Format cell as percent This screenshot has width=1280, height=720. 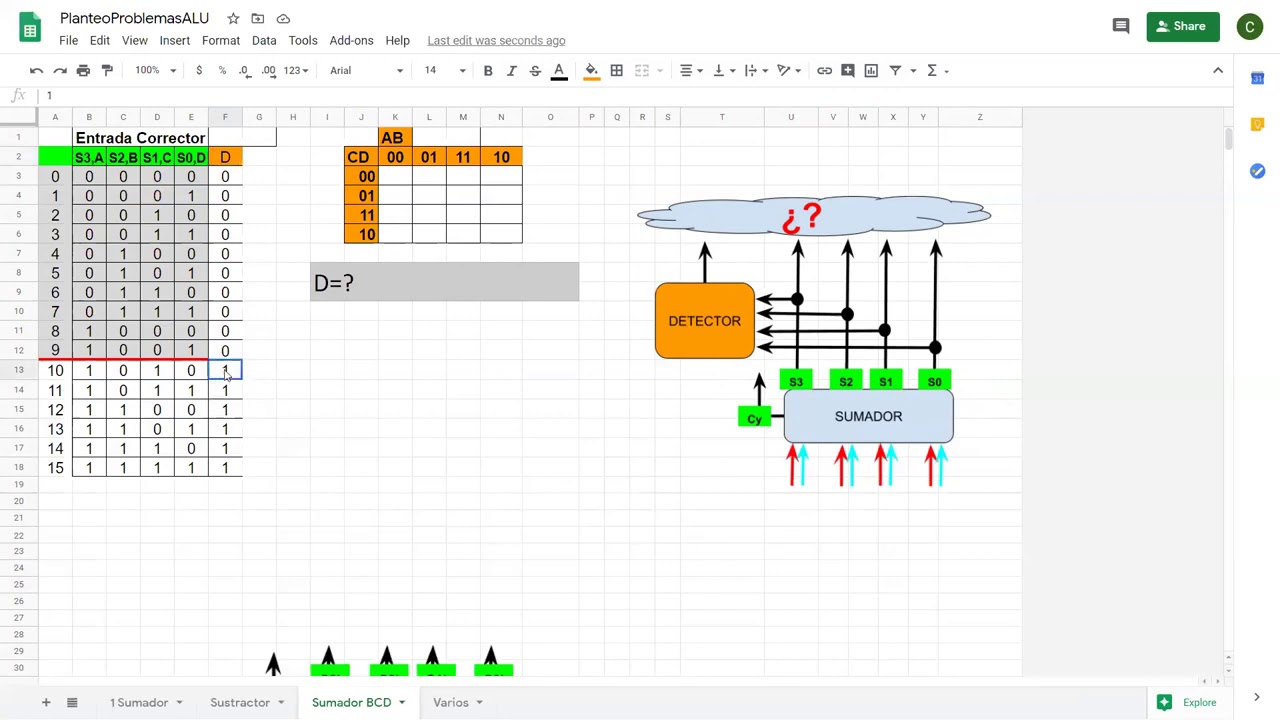pos(222,70)
